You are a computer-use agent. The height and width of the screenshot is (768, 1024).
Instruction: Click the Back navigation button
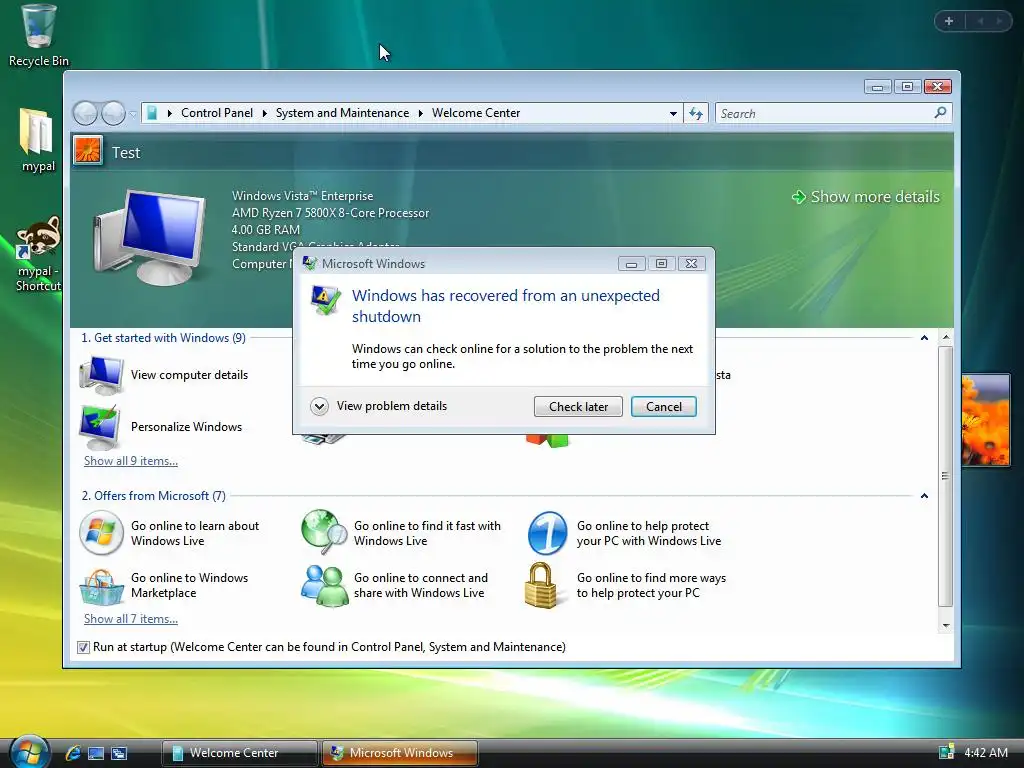(85, 114)
